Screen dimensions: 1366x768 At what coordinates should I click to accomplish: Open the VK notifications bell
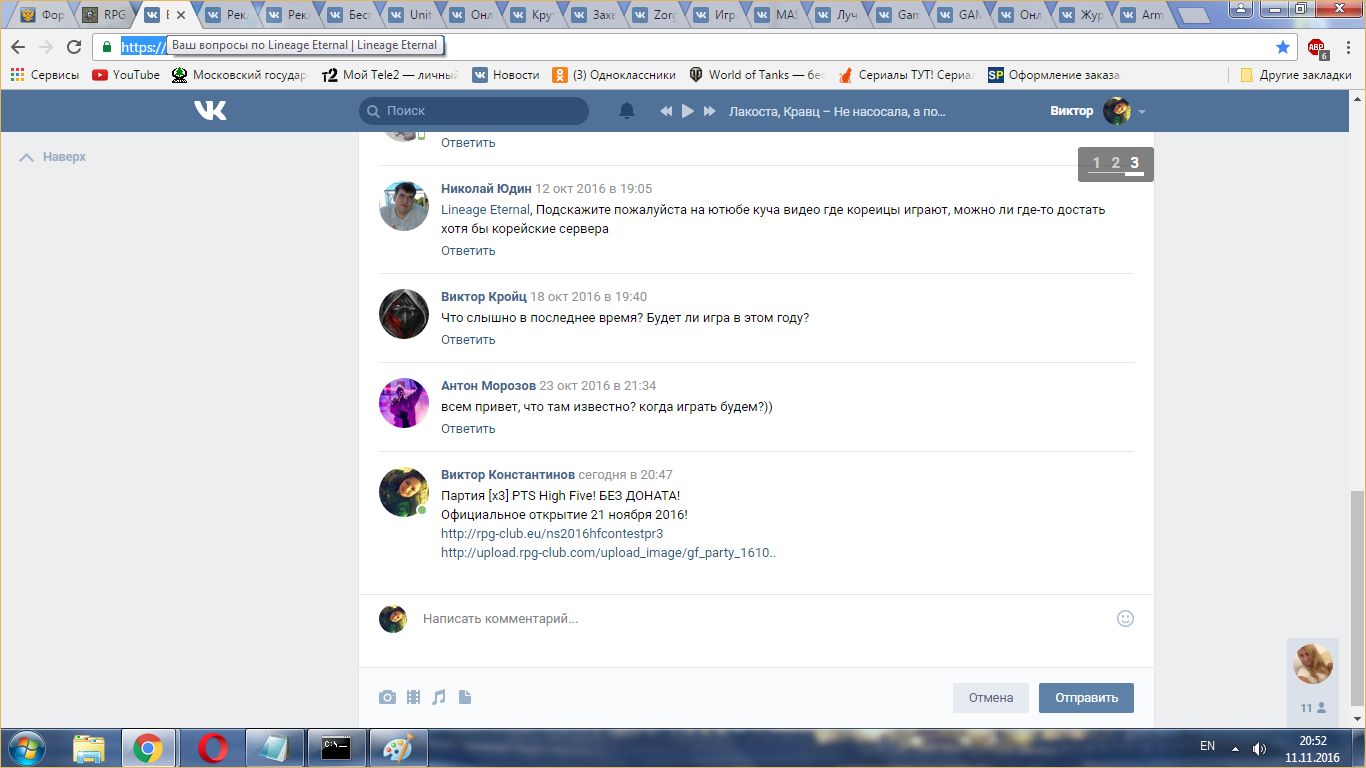[x=627, y=111]
